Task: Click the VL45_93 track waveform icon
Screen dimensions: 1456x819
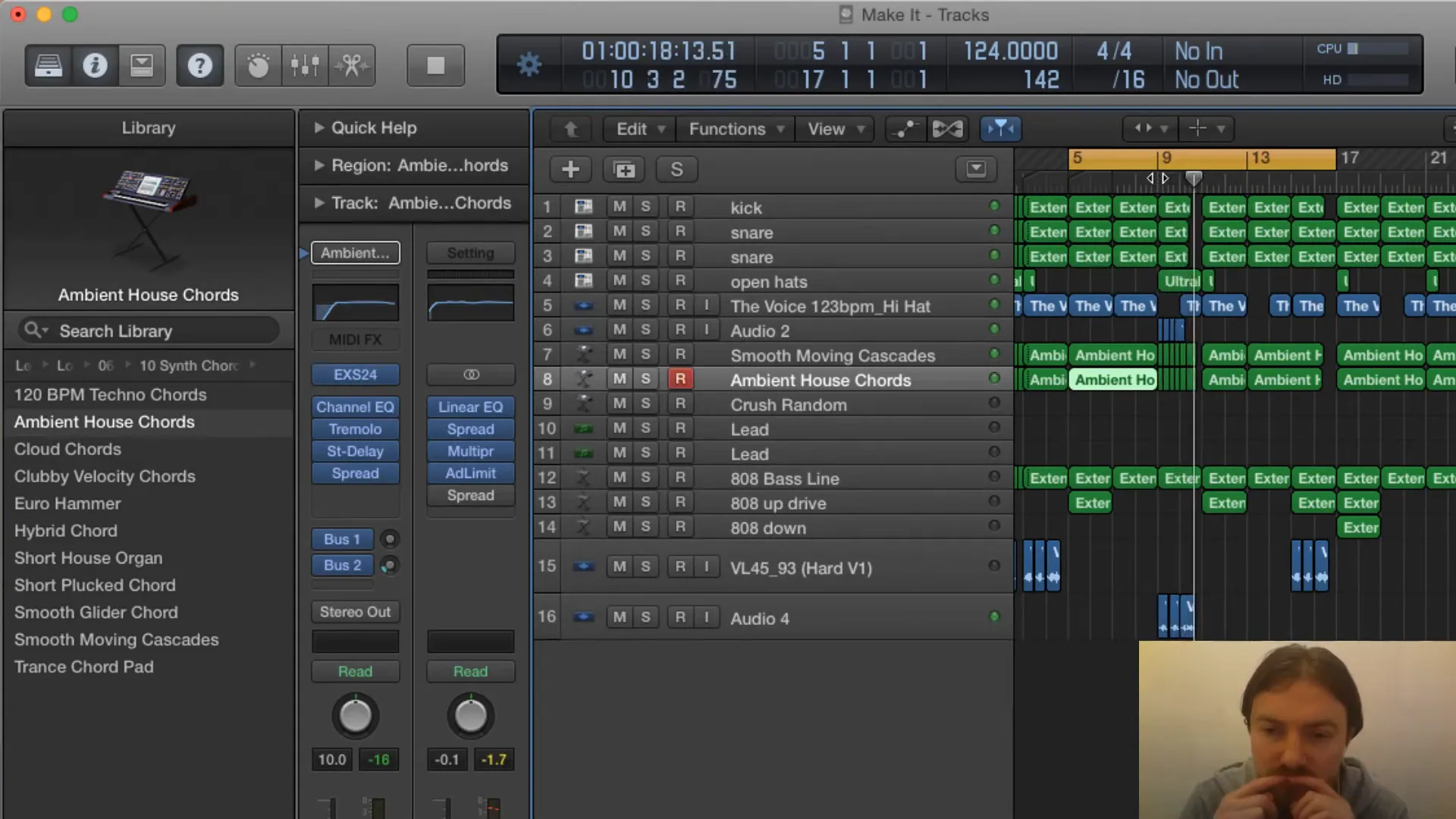Action: point(583,566)
